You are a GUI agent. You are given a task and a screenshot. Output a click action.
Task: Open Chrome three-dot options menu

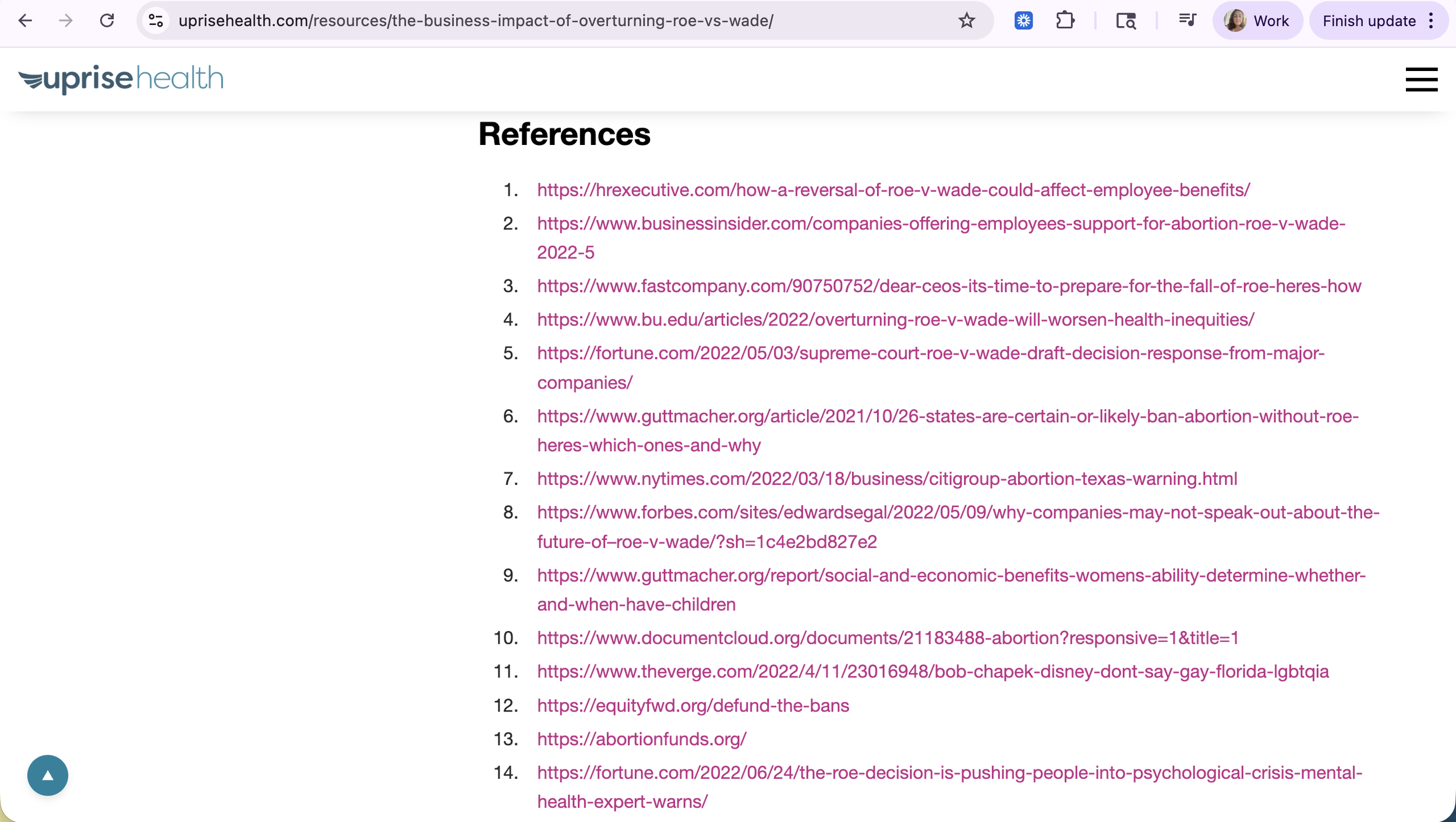pos(1431,21)
